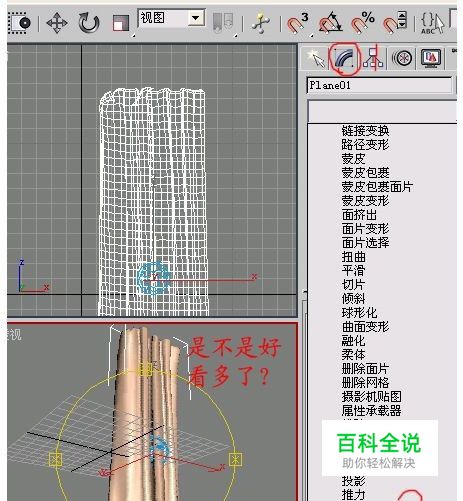Click the perspective viewport label 视
Viewport: 463px width, 501px height.
click(15, 334)
